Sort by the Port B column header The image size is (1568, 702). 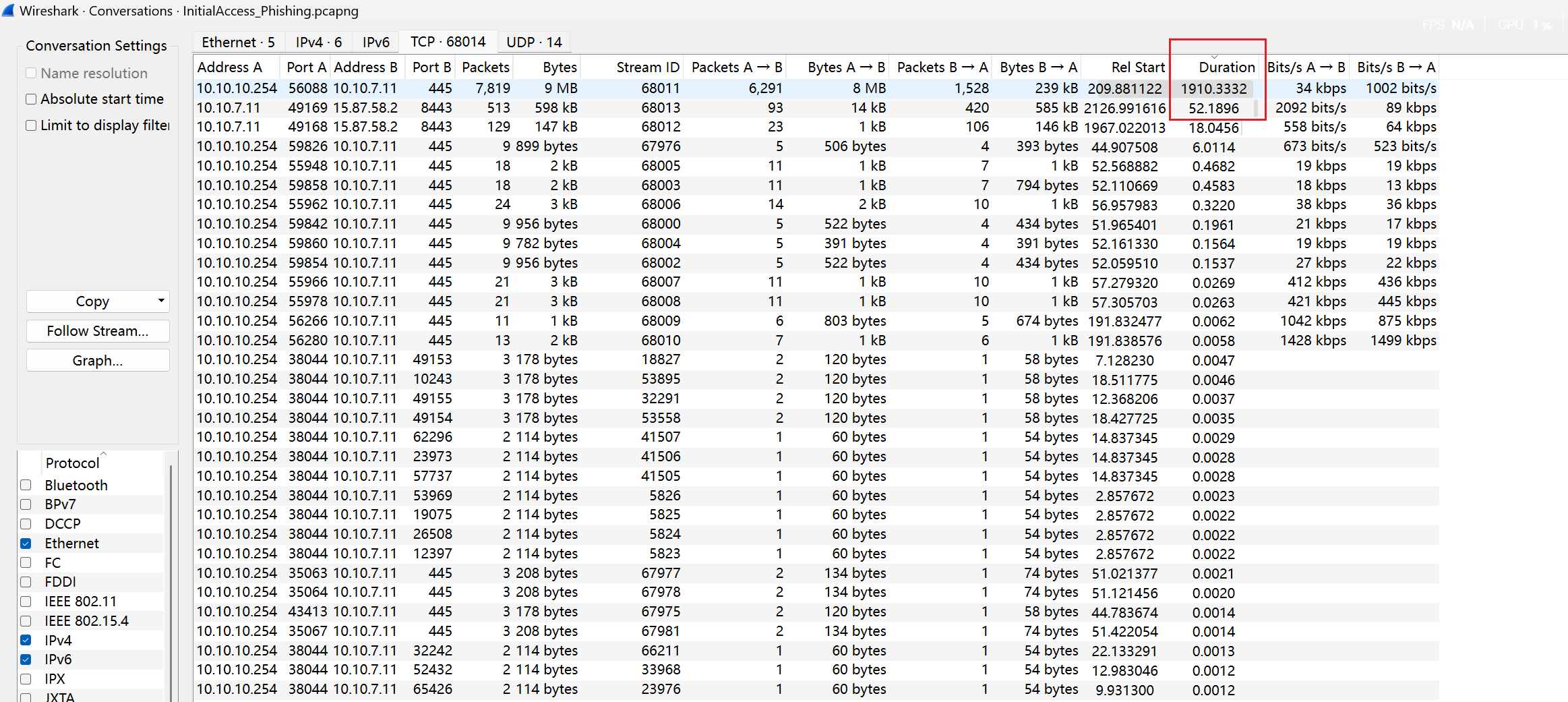[x=431, y=67]
